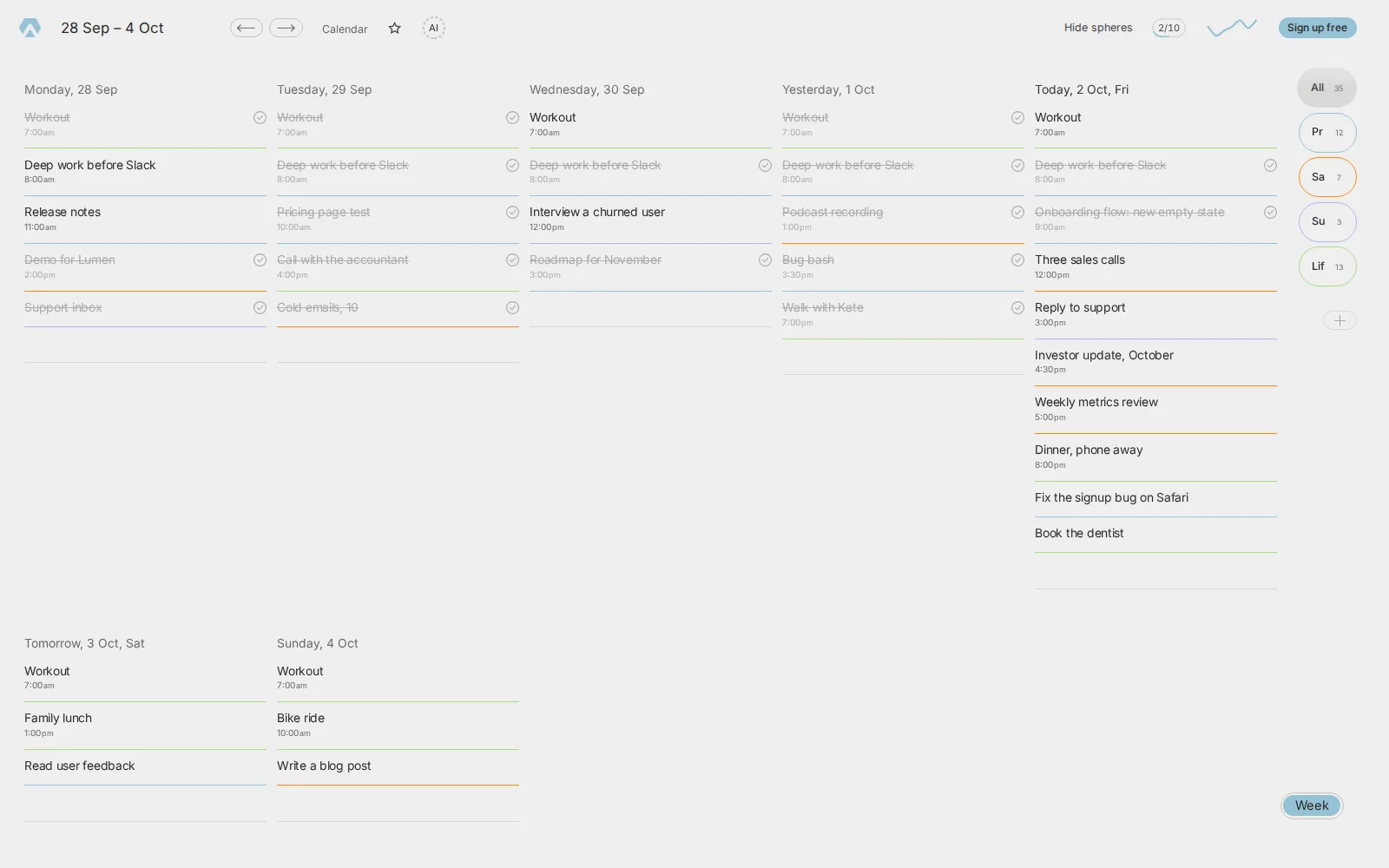Go to previous week arrow
Screen dimensions: 1389x868
tap(247, 28)
